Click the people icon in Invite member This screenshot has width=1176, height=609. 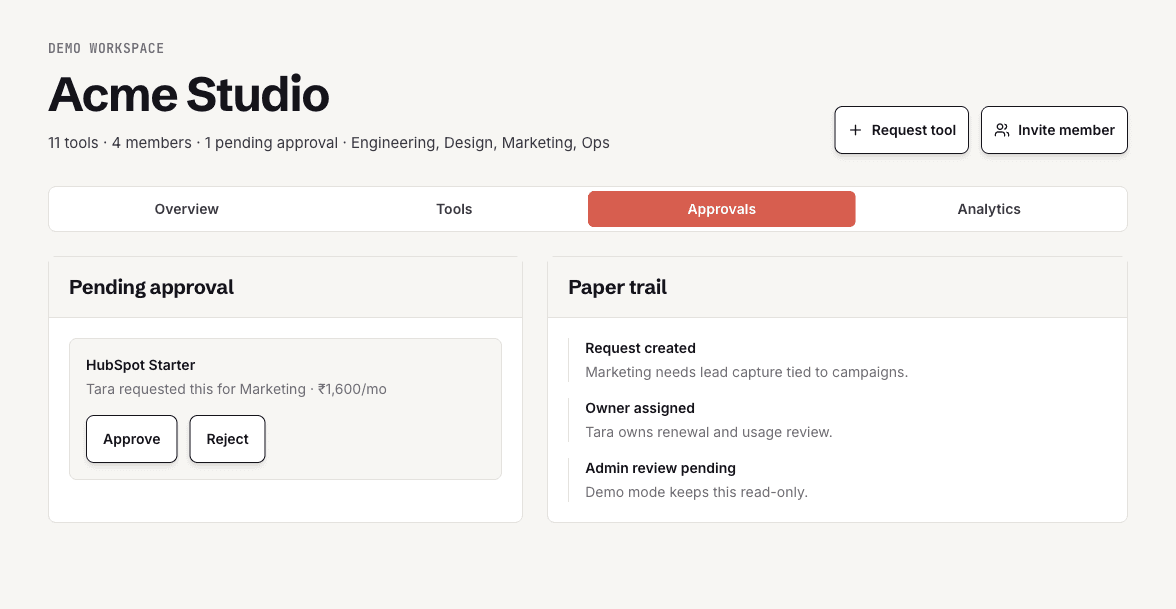(1002, 130)
